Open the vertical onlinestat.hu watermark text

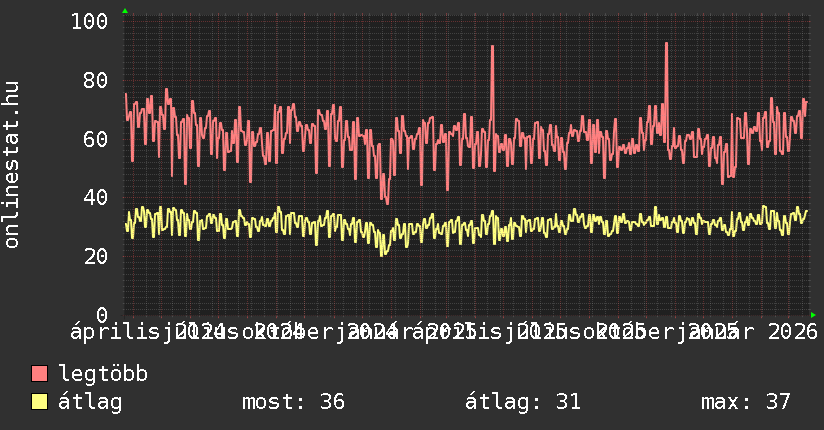coord(12,165)
